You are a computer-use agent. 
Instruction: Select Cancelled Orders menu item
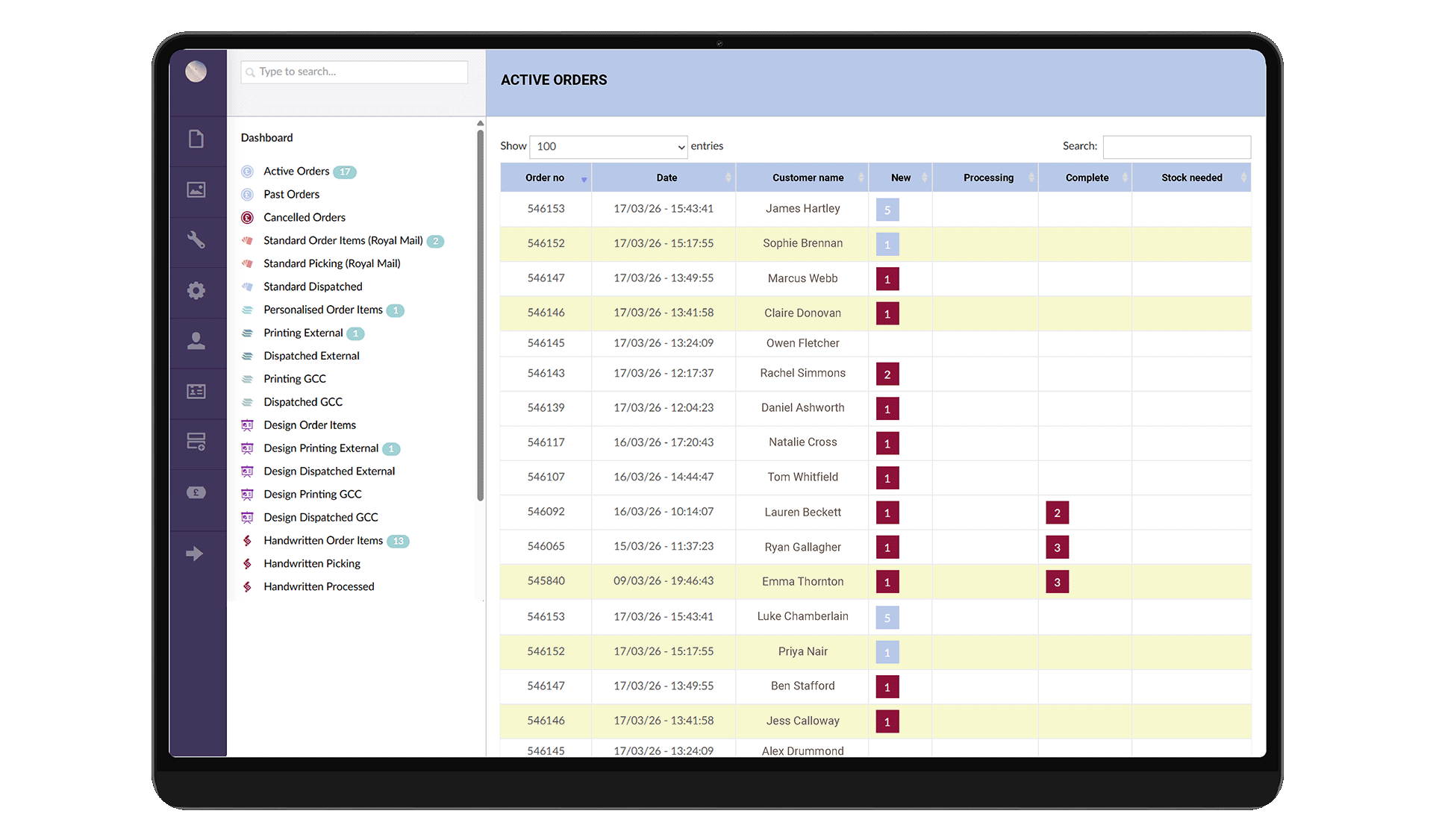[305, 218]
